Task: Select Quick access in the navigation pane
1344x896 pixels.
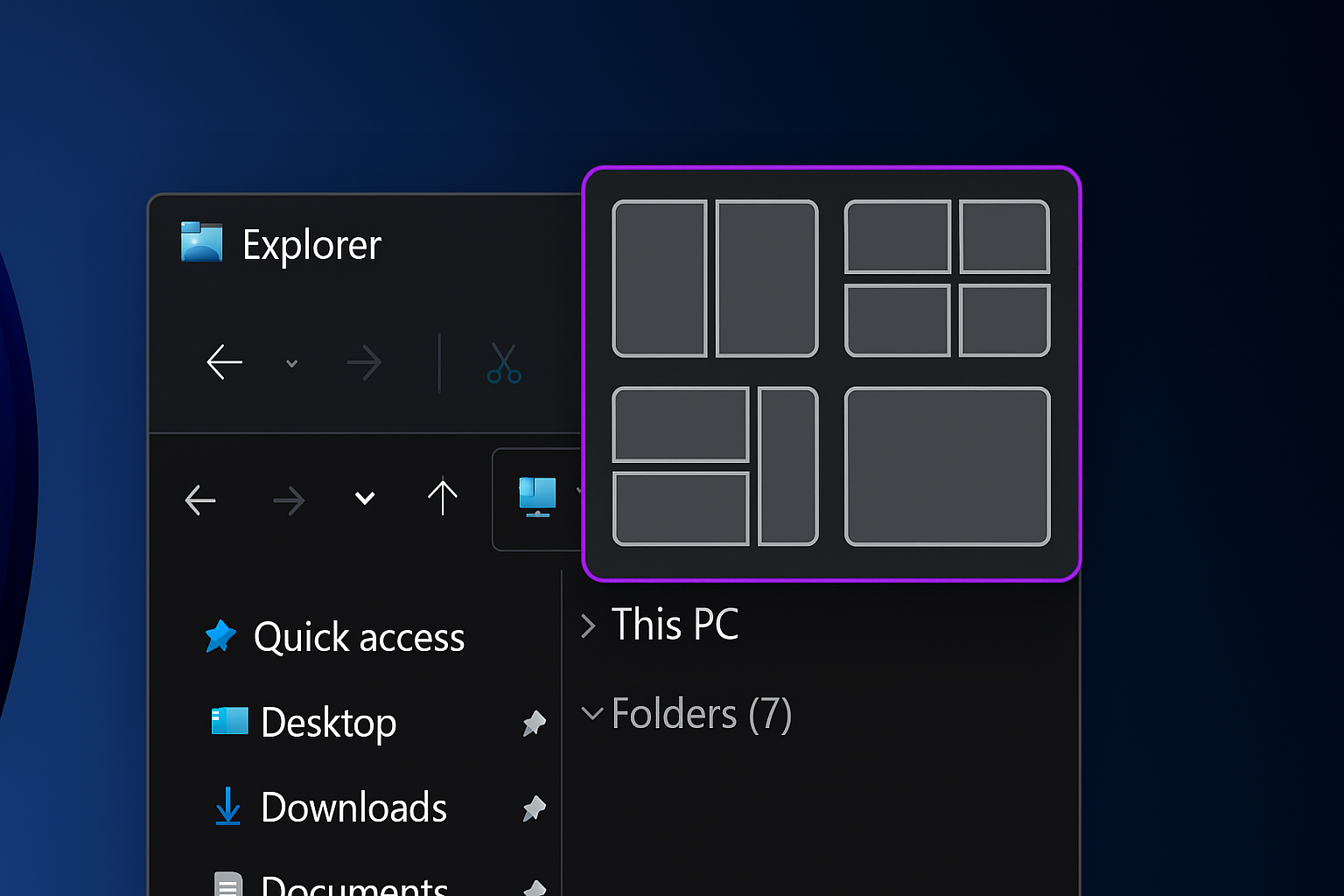Action: [x=359, y=637]
